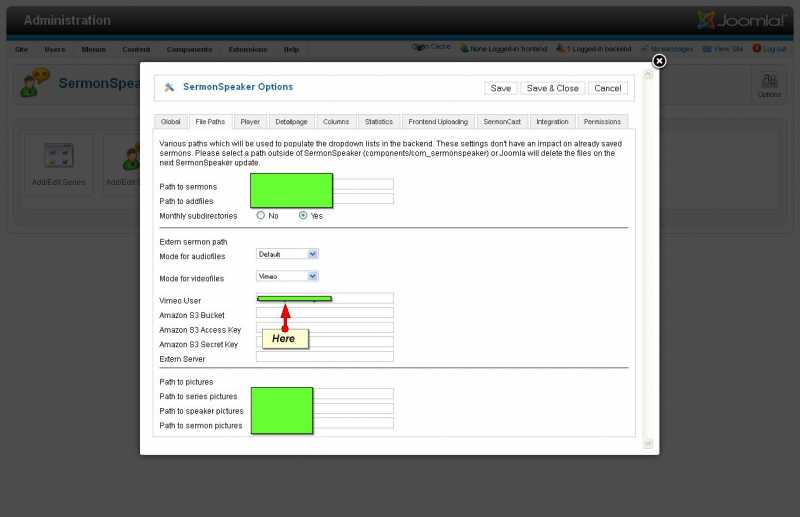Open the Help menu in the background
The height and width of the screenshot is (517, 800).
[291, 50]
